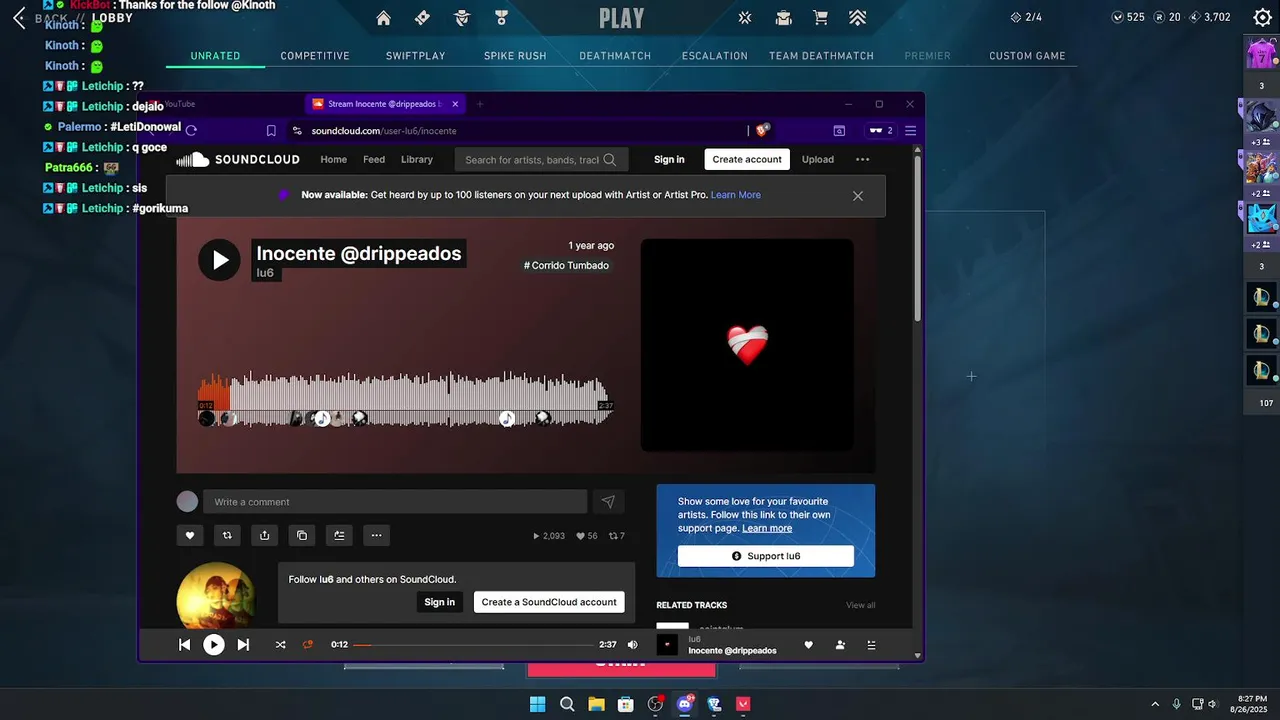Seek on the bottom player progress bar
Screen dimensions: 1280x720
[x=473, y=645]
